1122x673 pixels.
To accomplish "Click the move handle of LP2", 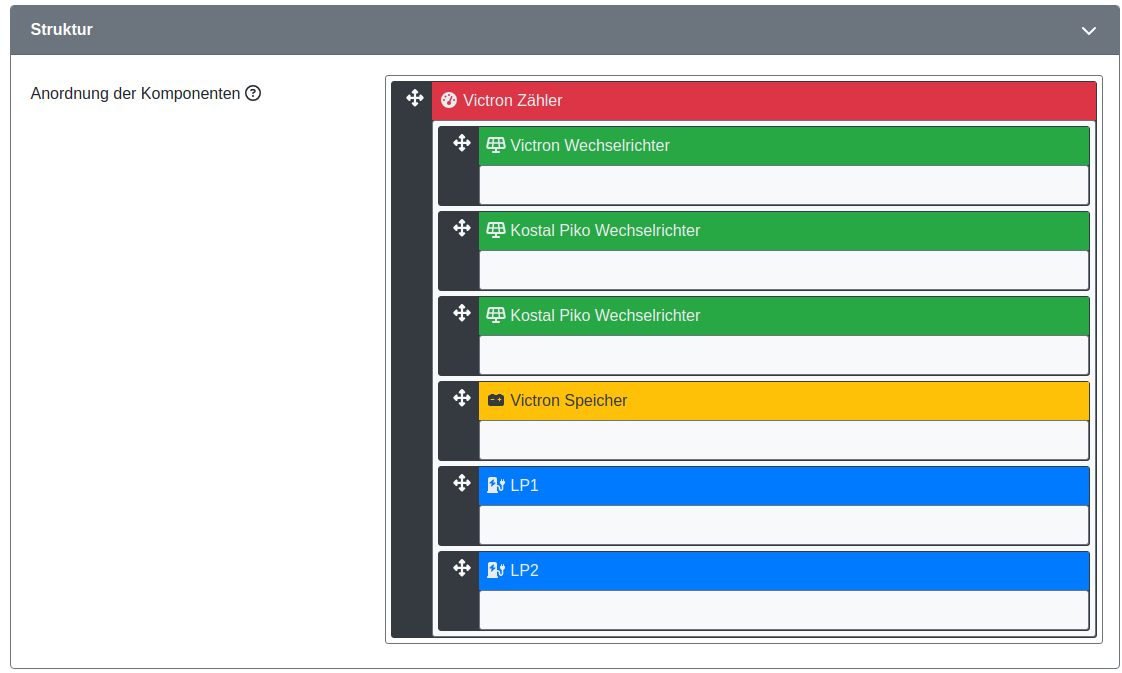I will click(x=462, y=569).
